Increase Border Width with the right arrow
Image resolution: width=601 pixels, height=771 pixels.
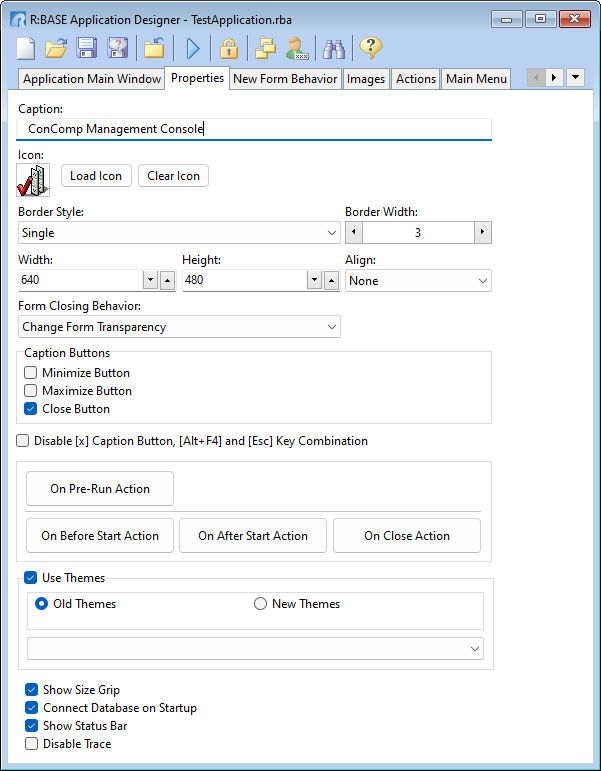click(x=482, y=232)
